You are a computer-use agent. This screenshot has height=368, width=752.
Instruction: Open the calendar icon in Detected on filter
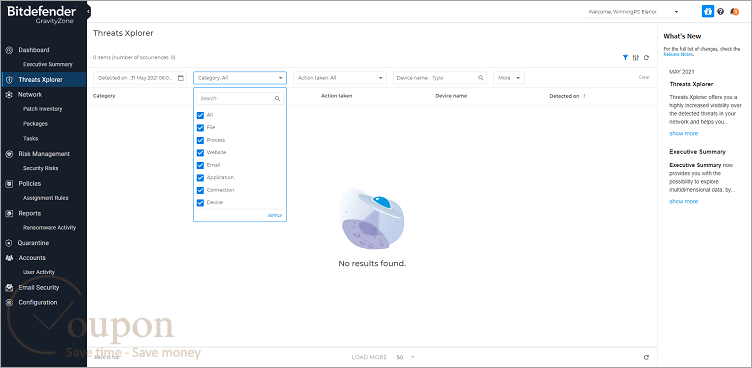181,78
